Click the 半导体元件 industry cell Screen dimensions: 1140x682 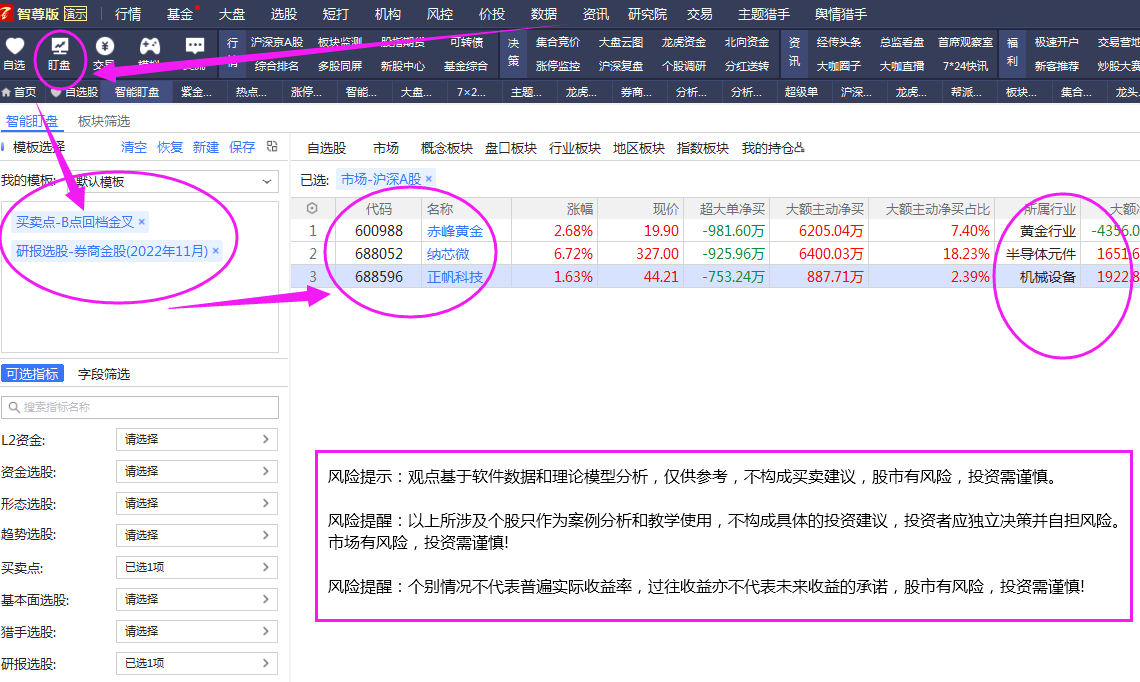[x=1041, y=254]
